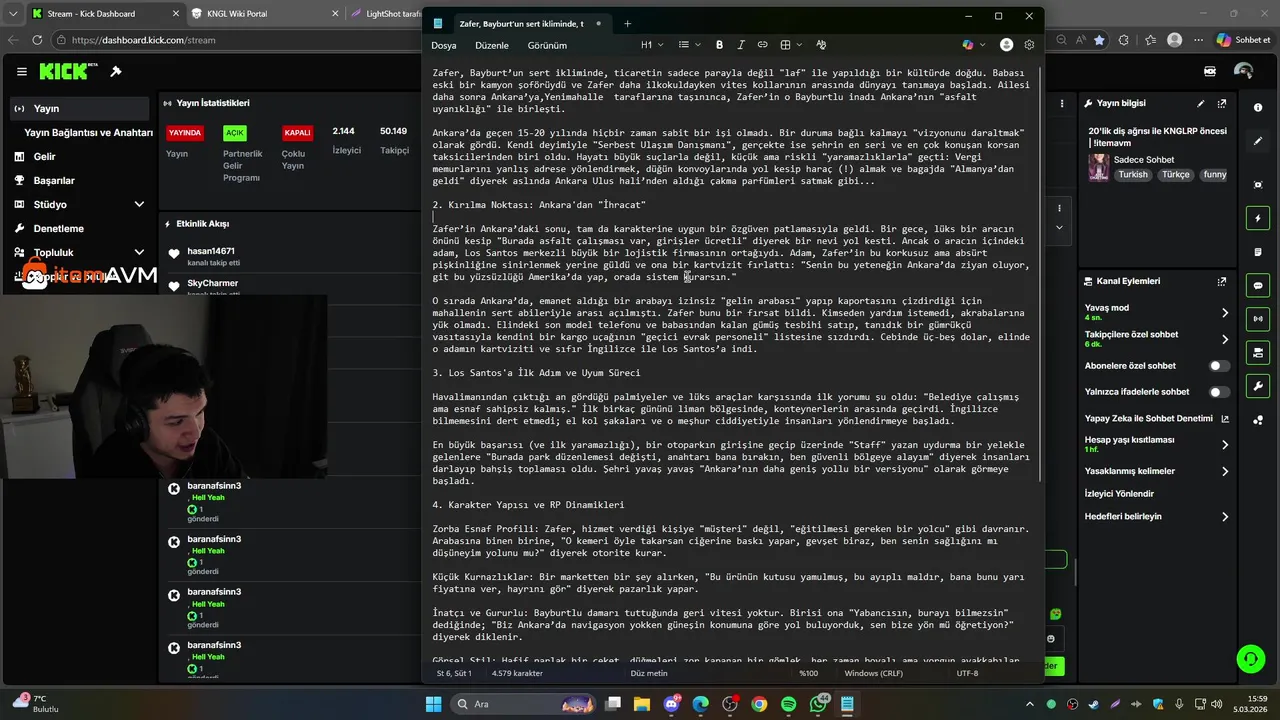Open the H1 heading dropdown in Notepad
Screen dimensions: 1280x720
pyautogui.click(x=651, y=45)
